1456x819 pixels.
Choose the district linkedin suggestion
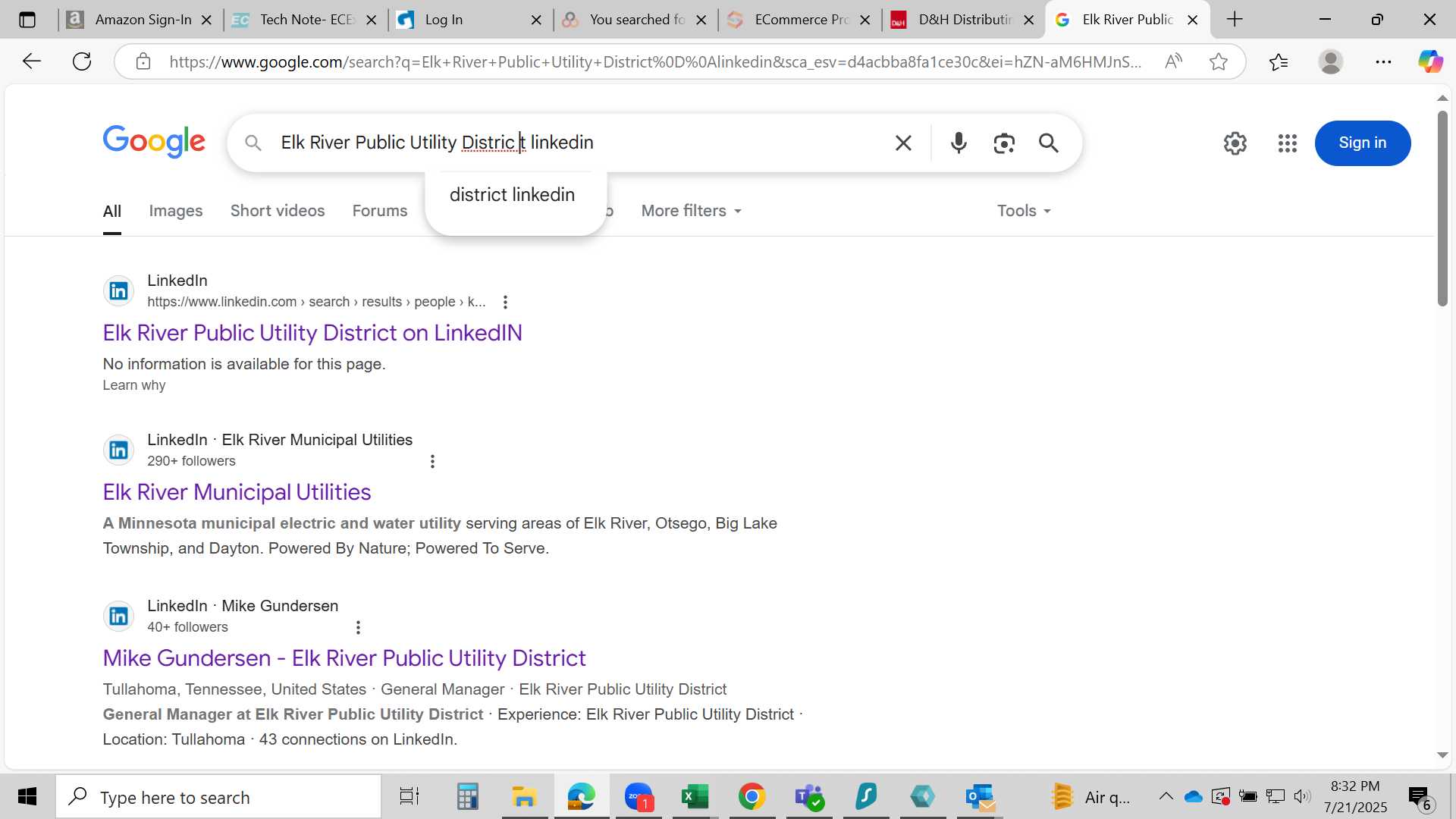tap(513, 195)
